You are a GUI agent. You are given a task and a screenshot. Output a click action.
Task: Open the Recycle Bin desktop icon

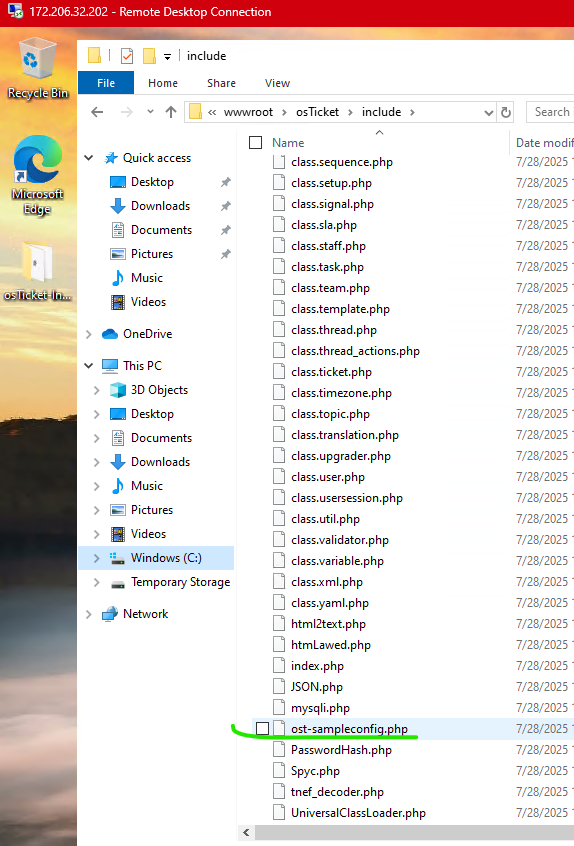click(x=37, y=68)
